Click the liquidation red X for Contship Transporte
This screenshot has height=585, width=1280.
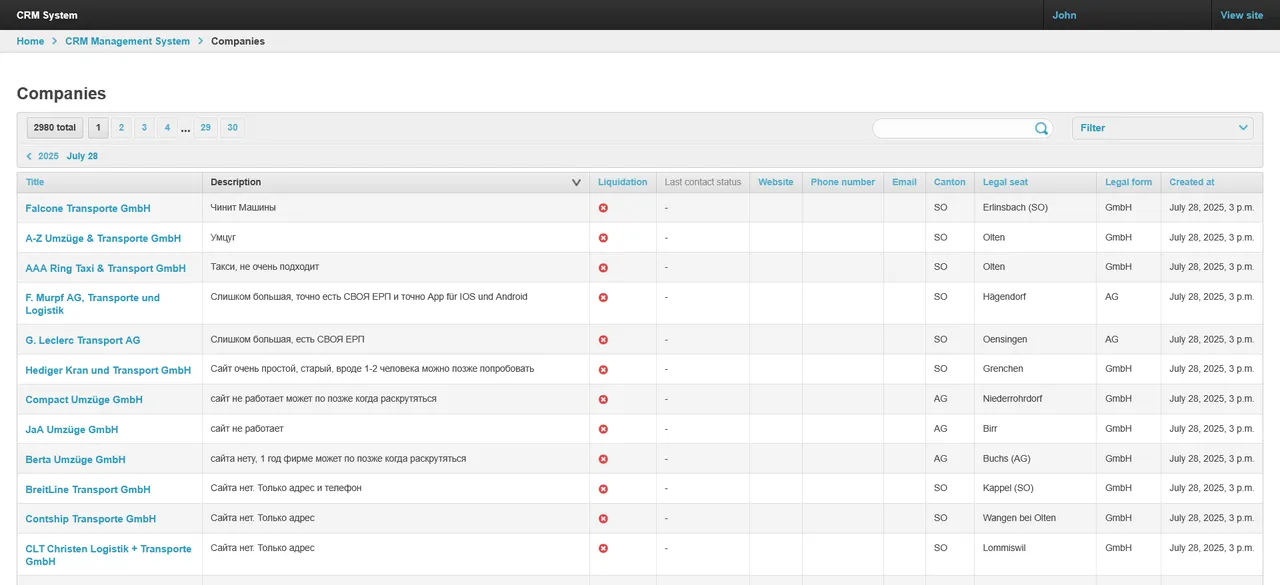pos(603,519)
